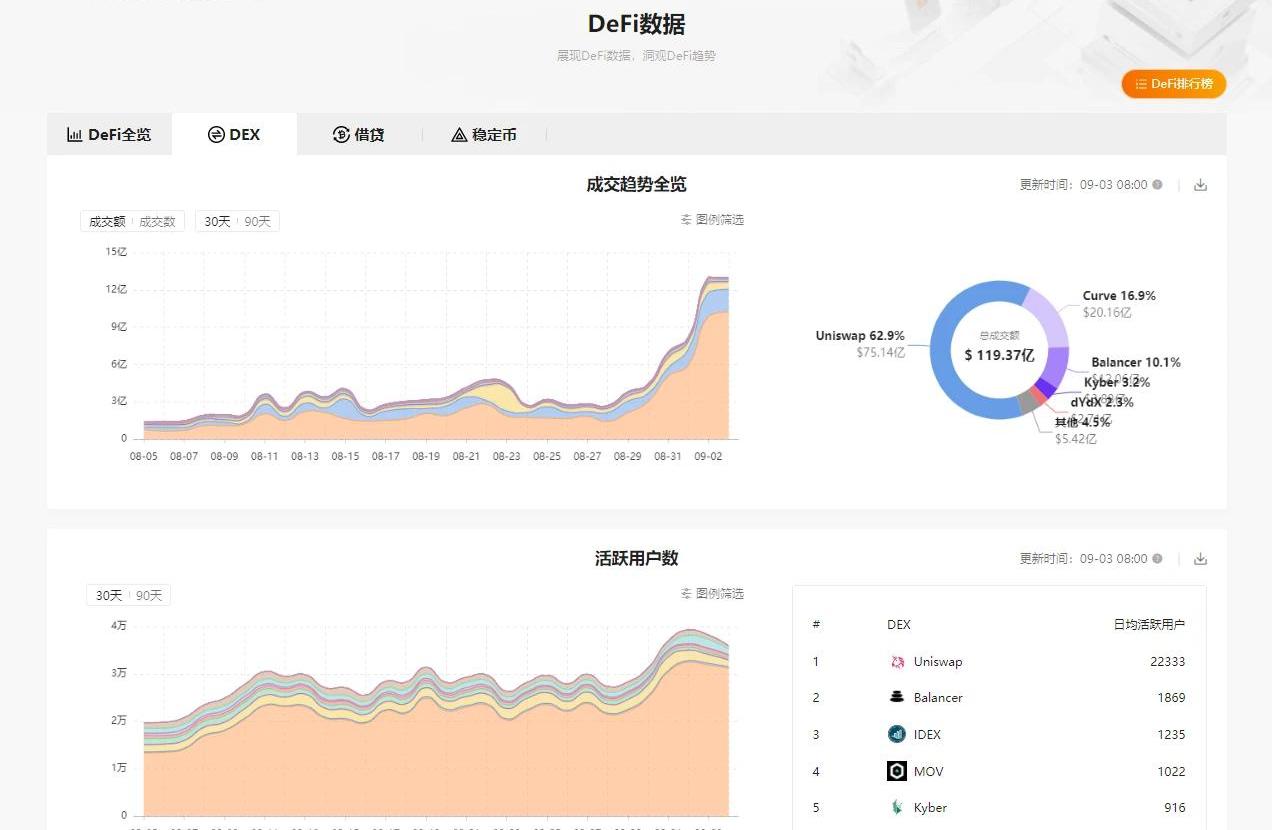Click the IDEX logo icon in table

click(897, 735)
